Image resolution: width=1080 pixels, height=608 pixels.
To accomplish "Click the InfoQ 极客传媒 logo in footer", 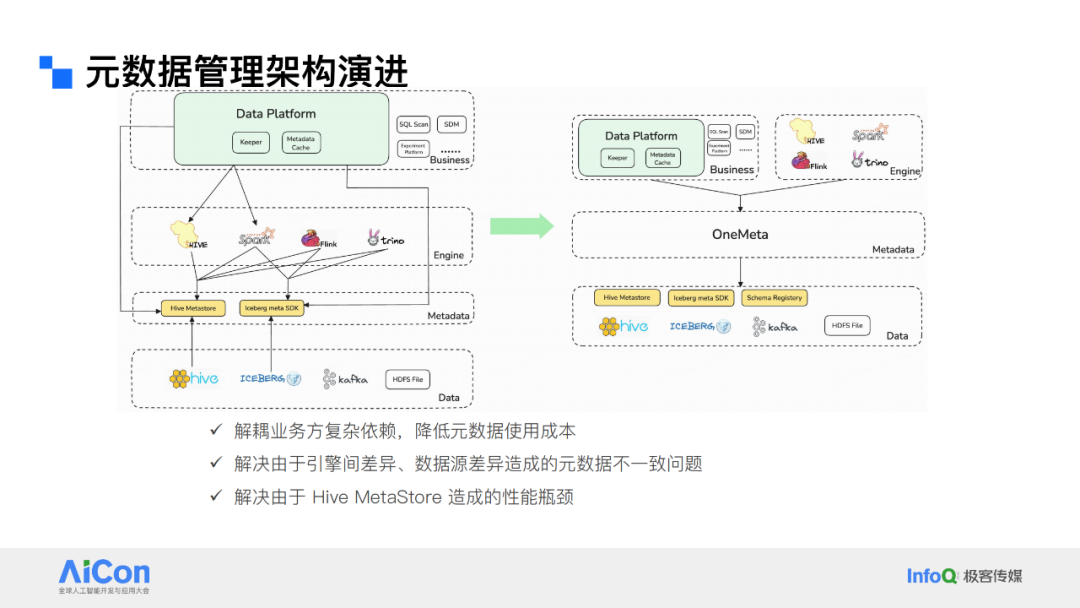I will pyautogui.click(x=964, y=576).
